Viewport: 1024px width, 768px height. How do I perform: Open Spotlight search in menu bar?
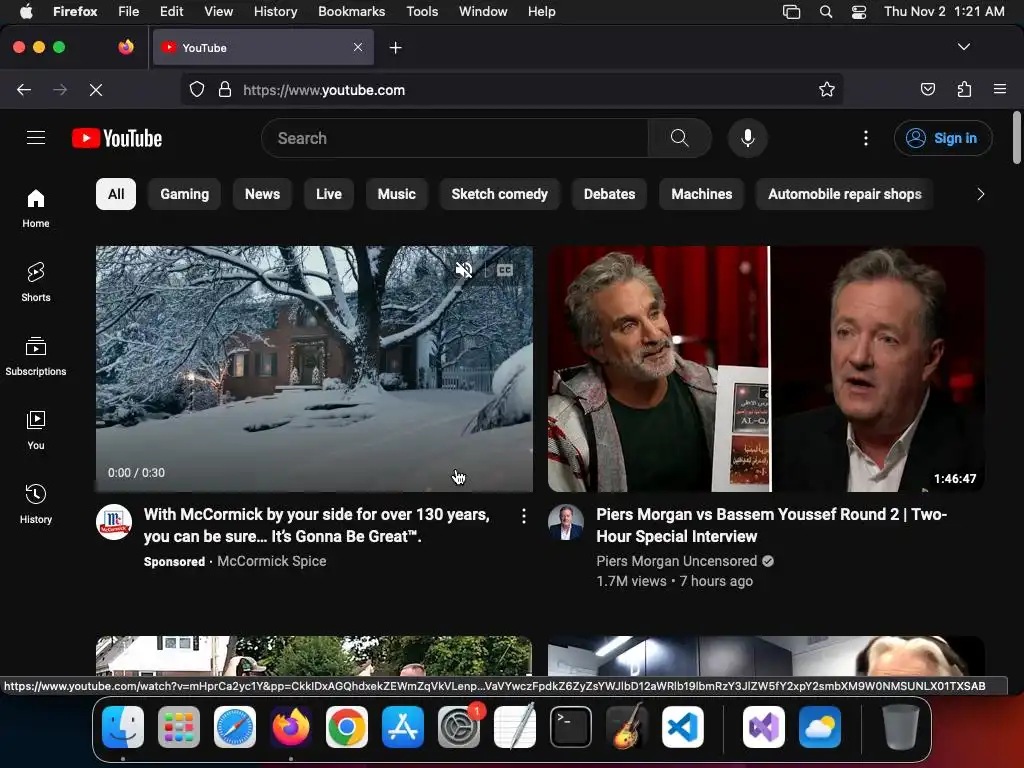tap(825, 12)
